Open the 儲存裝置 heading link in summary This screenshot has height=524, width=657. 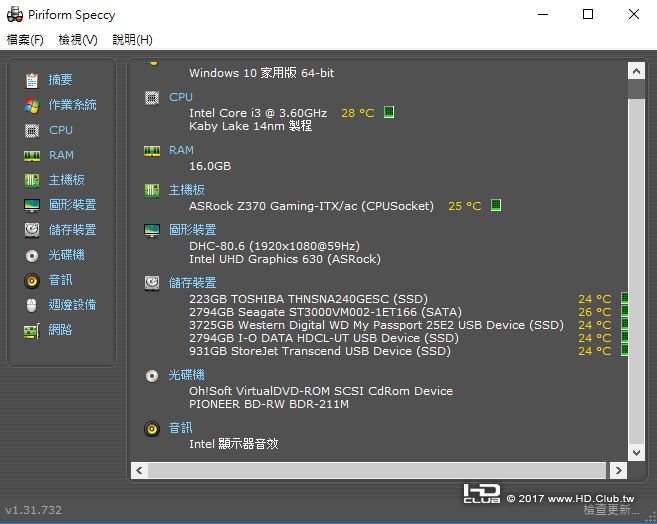192,283
